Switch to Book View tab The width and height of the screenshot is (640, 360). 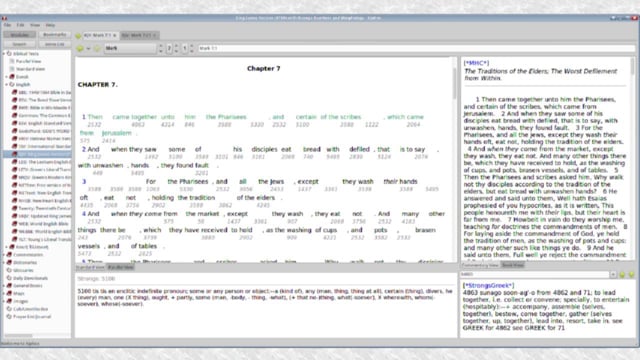pyautogui.click(x=513, y=265)
